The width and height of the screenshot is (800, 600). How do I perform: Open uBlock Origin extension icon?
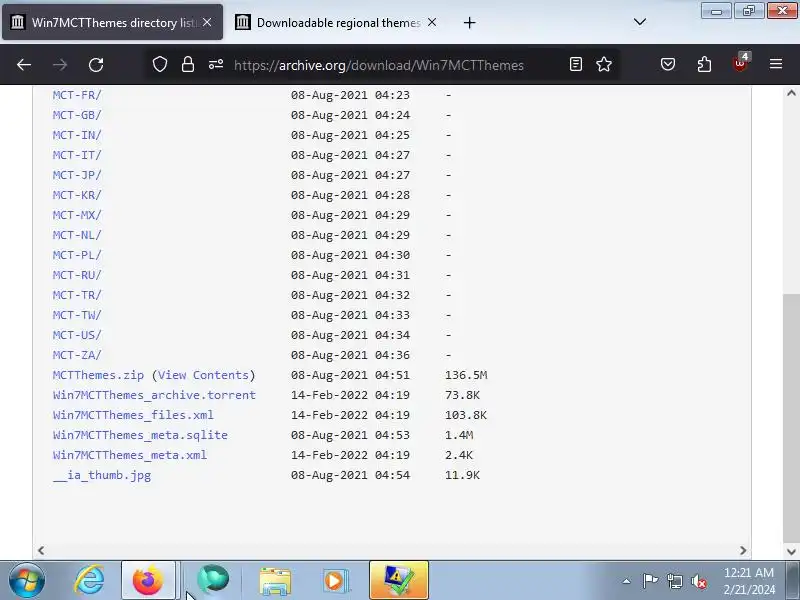pyautogui.click(x=740, y=63)
